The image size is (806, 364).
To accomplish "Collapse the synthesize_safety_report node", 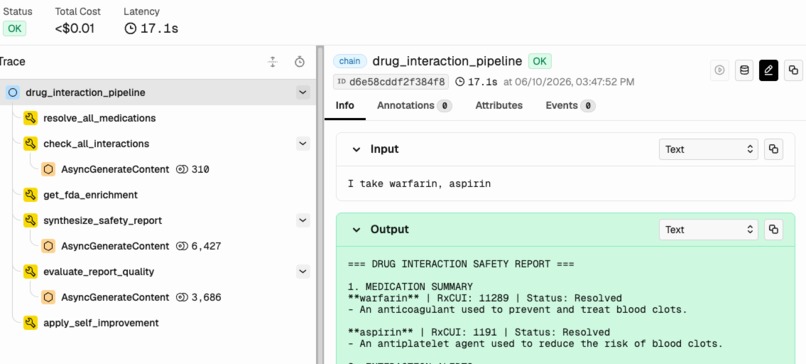I will click(x=303, y=221).
